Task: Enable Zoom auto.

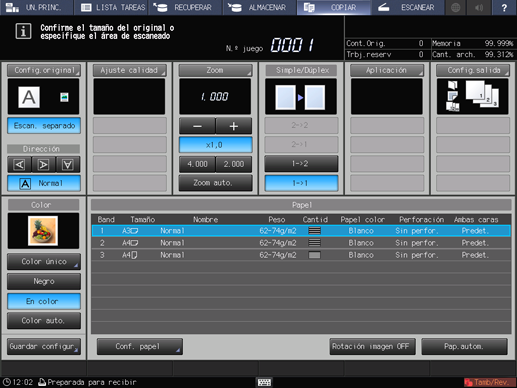Action: point(215,183)
